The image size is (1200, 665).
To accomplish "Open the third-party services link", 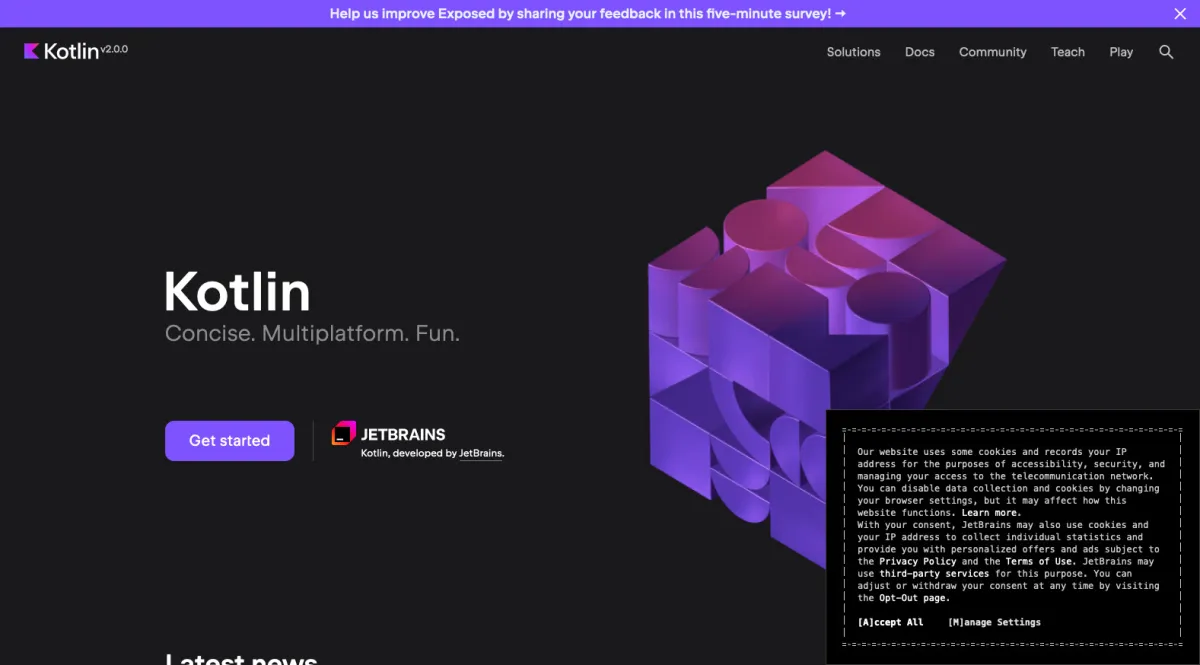I will click(934, 574).
